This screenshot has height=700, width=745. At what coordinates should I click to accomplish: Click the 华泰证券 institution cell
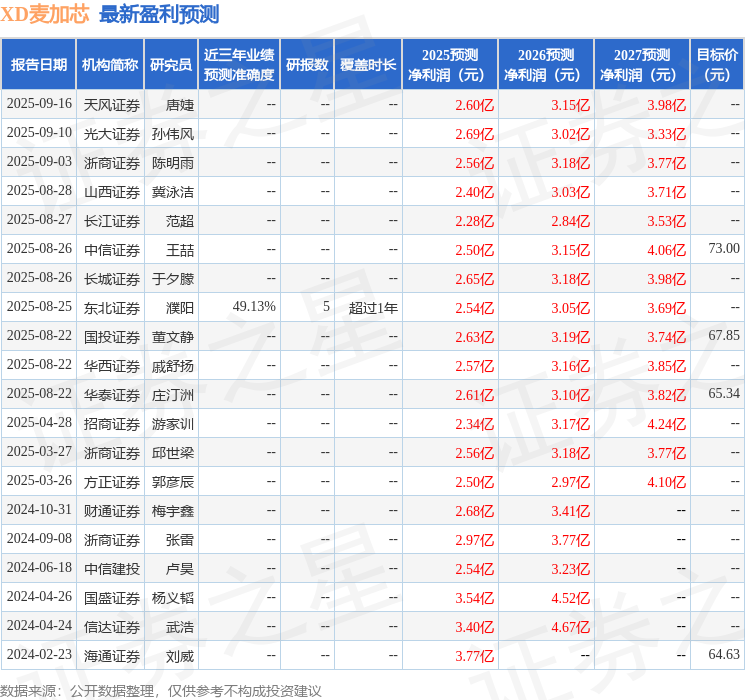pos(112,395)
